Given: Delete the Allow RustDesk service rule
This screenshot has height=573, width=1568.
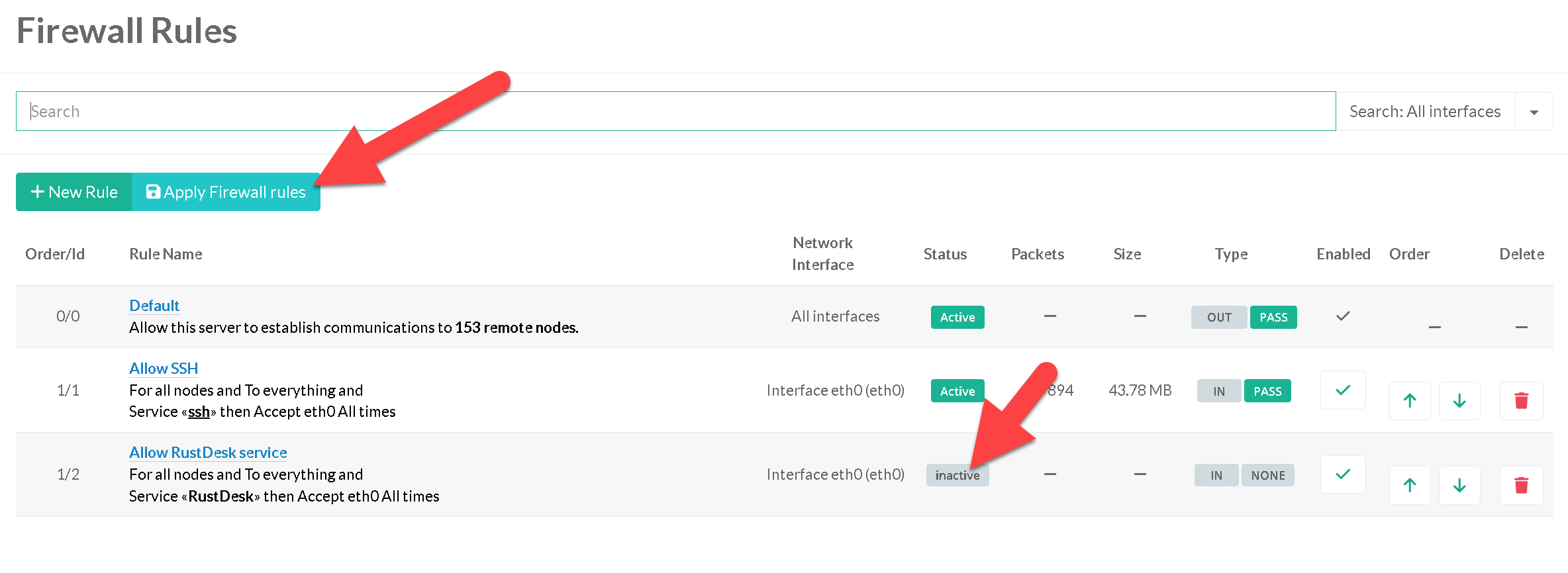Looking at the screenshot, I should [x=1521, y=485].
